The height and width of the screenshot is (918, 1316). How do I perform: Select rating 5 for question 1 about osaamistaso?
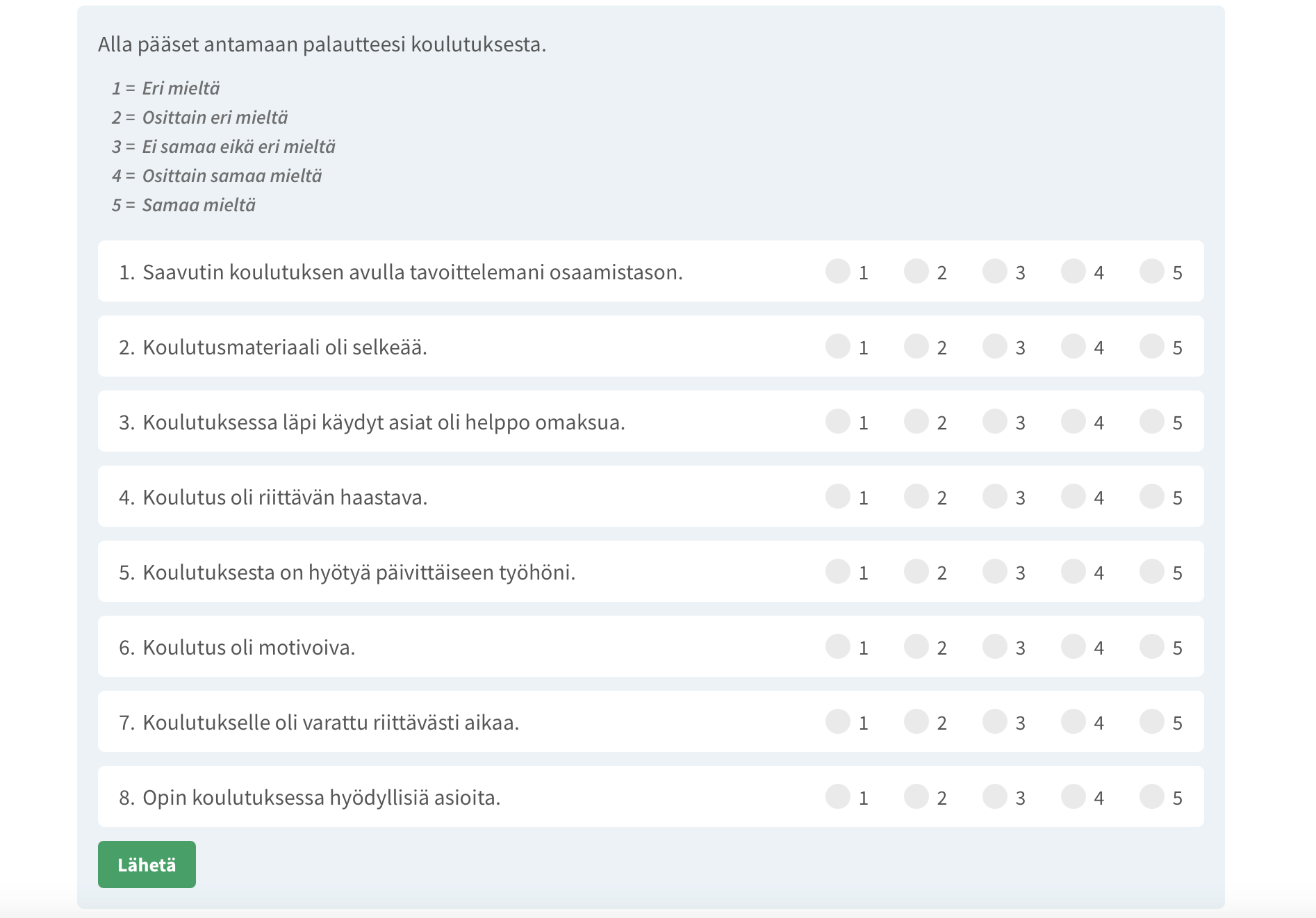pyautogui.click(x=1152, y=271)
